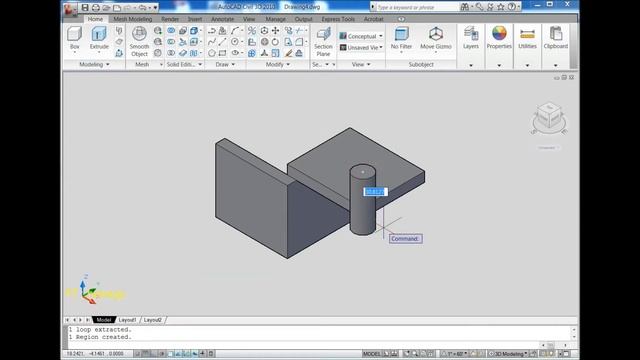Switch to the Render tab
The width and height of the screenshot is (640, 360).
(x=170, y=19)
